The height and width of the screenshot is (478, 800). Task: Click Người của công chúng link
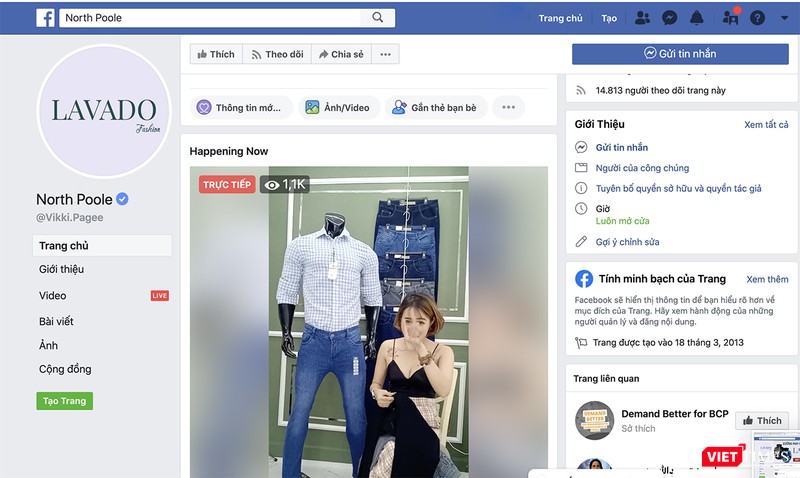click(x=642, y=168)
